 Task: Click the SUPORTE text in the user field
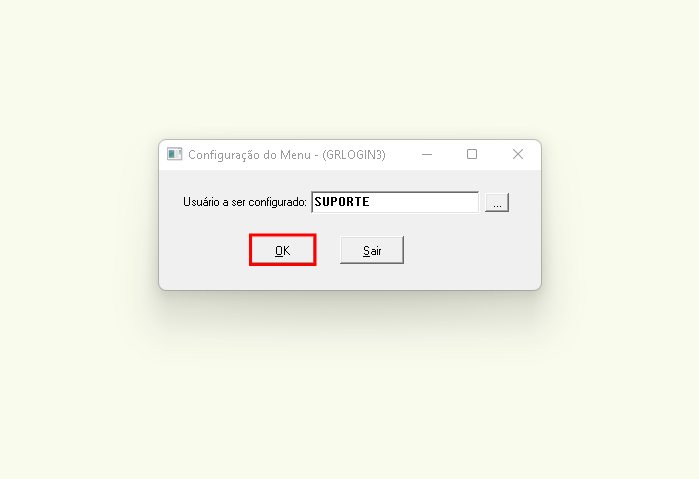pyautogui.click(x=342, y=202)
